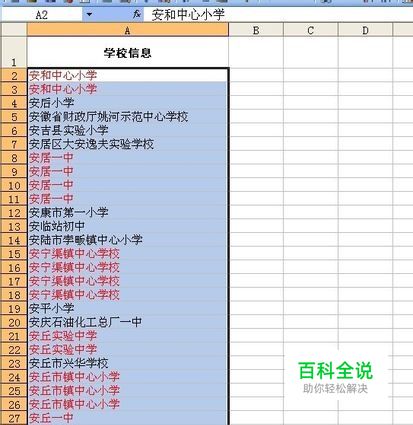This screenshot has width=413, height=425.
Task: Click the cell 安丘市兴华学校
Action: pyautogui.click(x=128, y=363)
